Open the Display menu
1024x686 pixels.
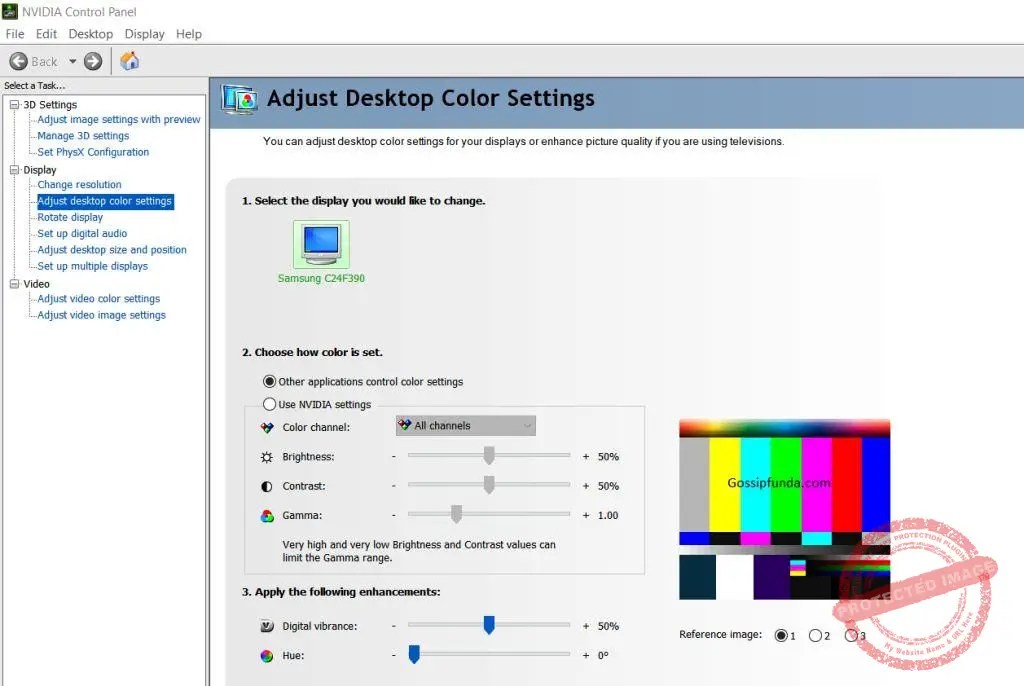(x=144, y=33)
